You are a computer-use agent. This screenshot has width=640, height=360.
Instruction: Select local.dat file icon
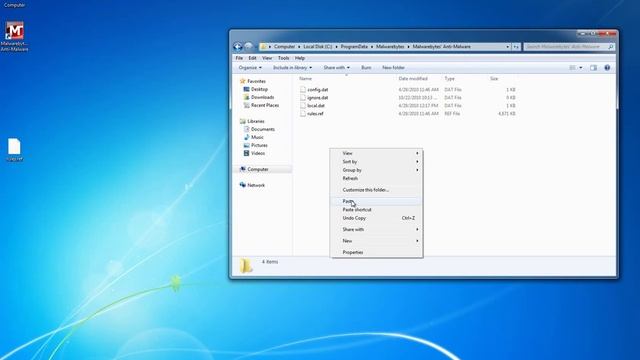(x=303, y=106)
